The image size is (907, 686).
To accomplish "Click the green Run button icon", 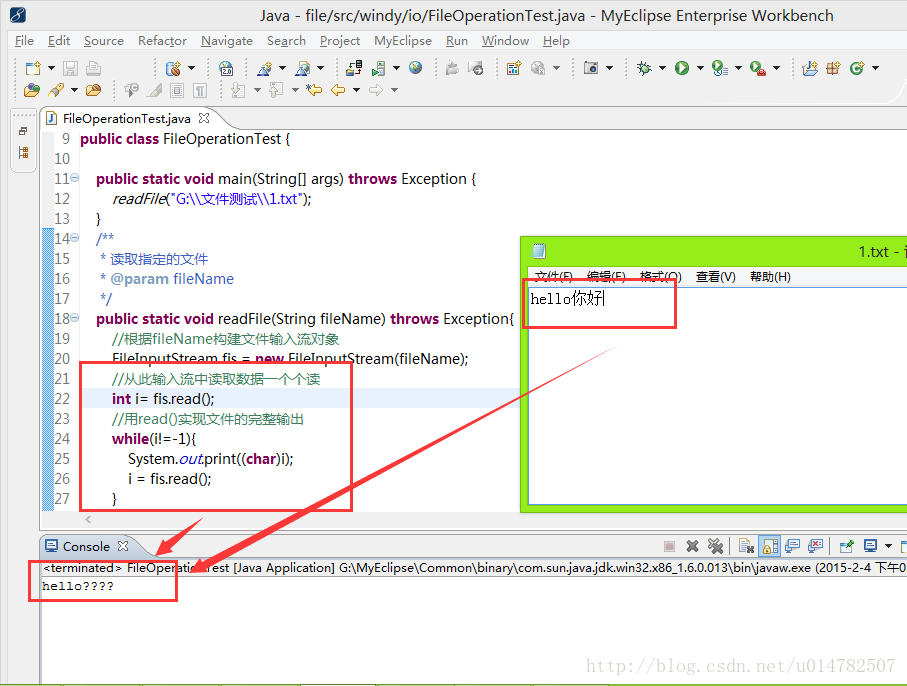I will click(682, 68).
